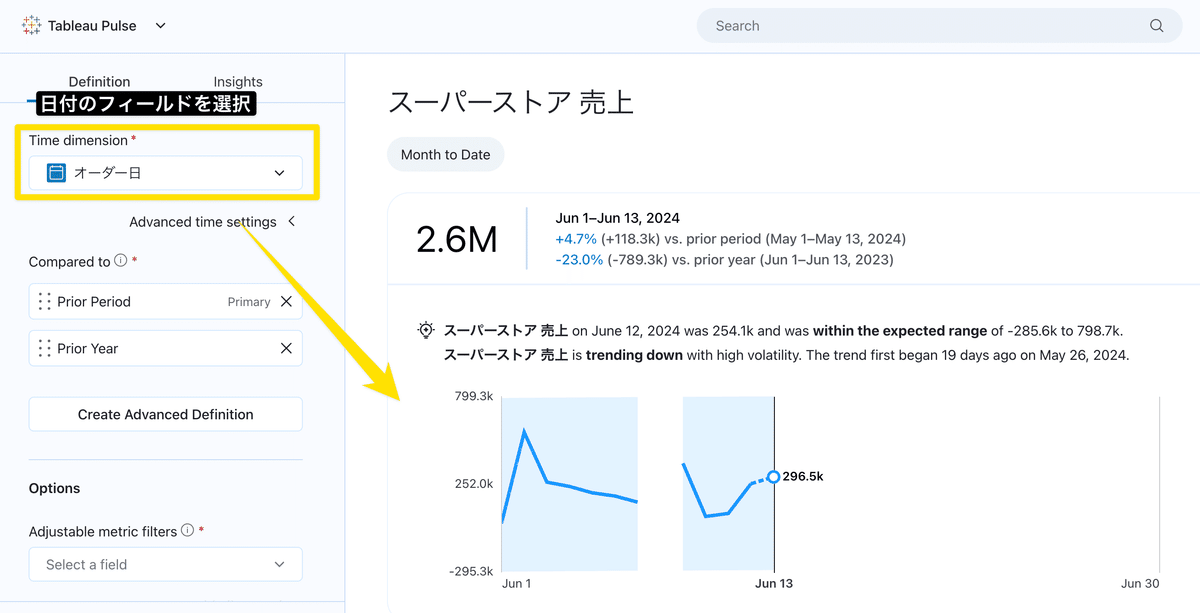Click the Adjustable metric filters info icon
The height and width of the screenshot is (613, 1200).
point(187,531)
